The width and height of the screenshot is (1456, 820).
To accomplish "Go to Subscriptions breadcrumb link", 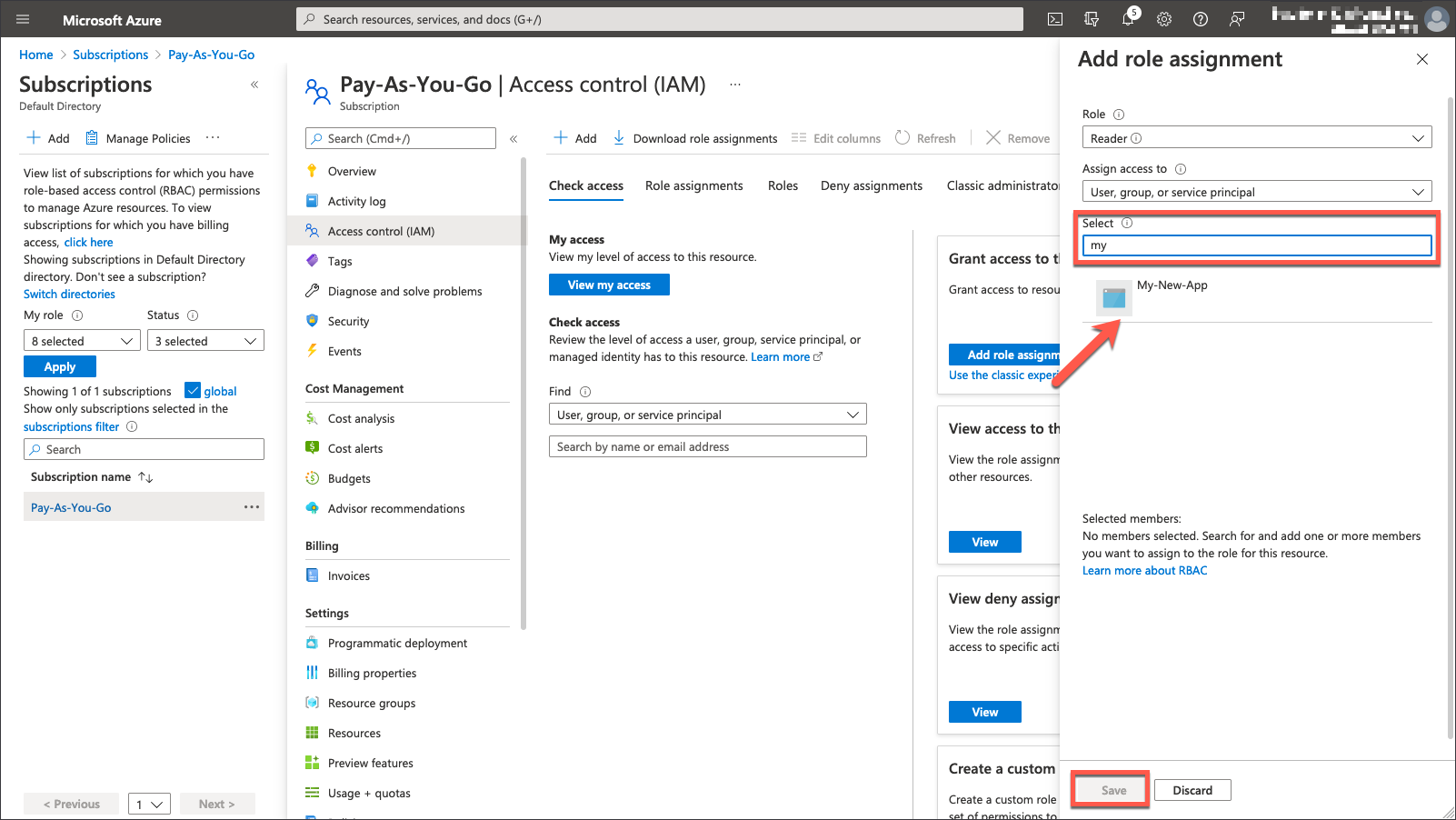I will 110,55.
